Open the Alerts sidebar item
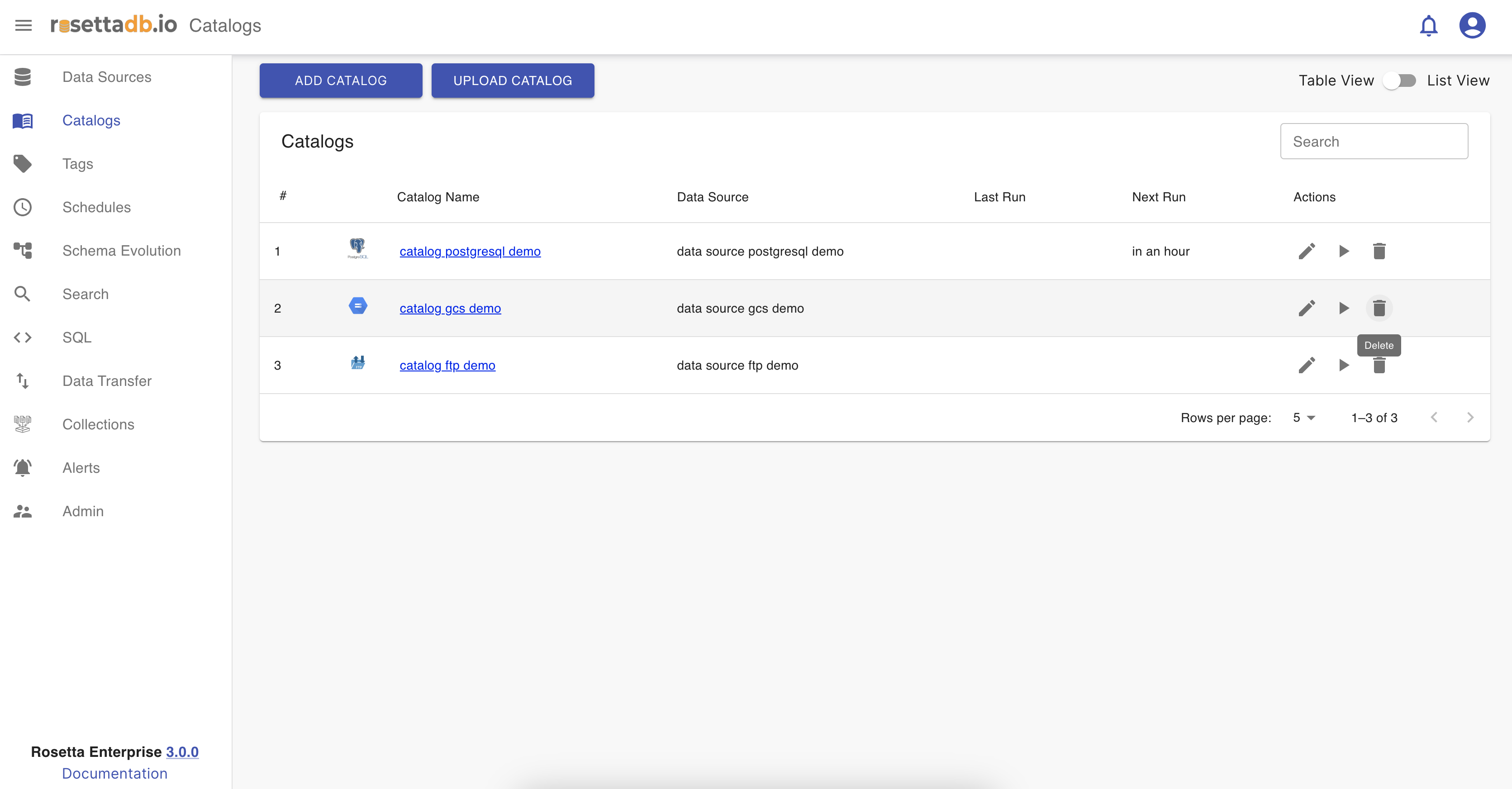Screen dimensions: 1512x789 (81, 468)
